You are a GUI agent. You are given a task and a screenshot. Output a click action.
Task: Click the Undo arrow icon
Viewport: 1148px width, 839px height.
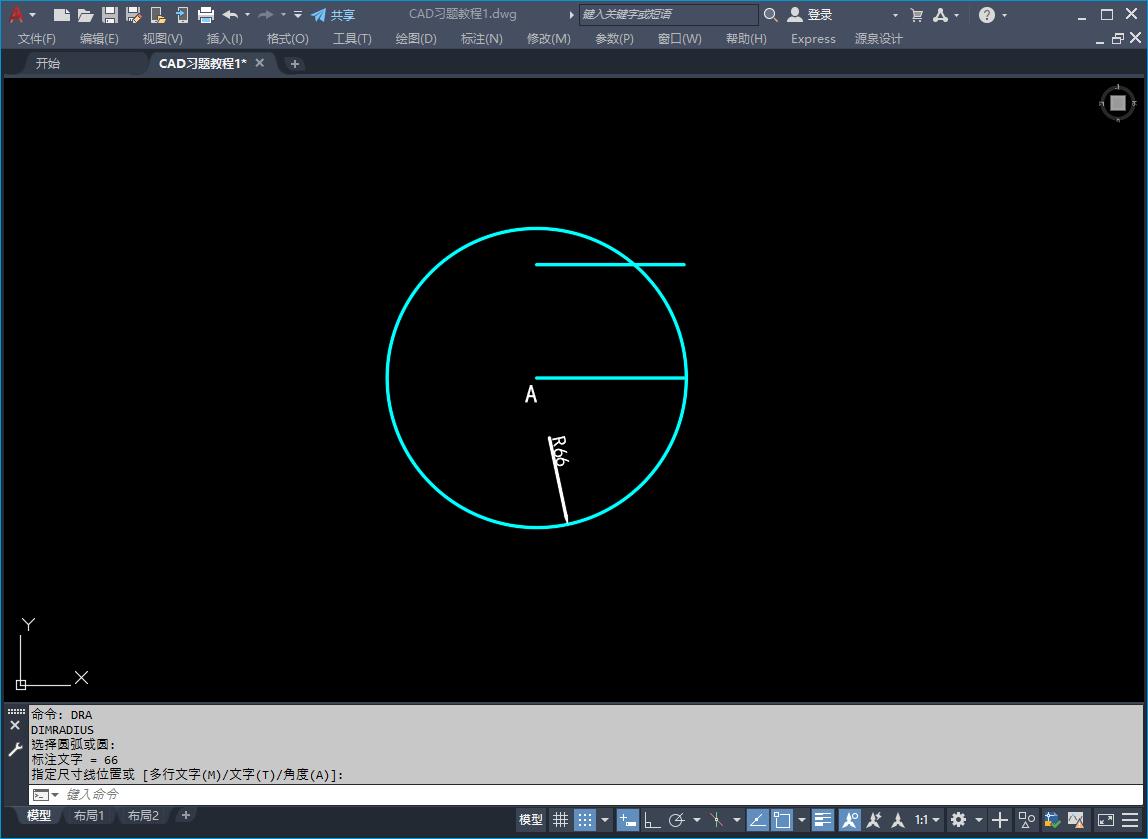[228, 15]
